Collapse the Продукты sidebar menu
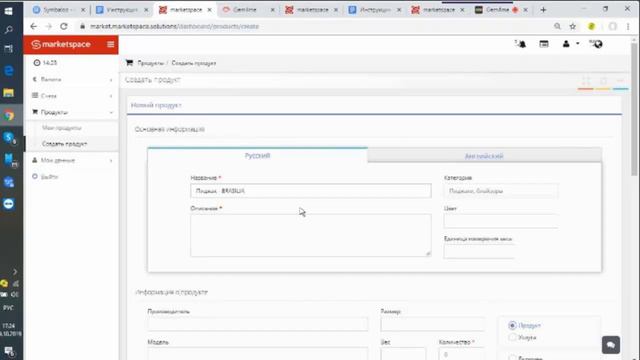The height and width of the screenshot is (360, 640). (x=71, y=112)
